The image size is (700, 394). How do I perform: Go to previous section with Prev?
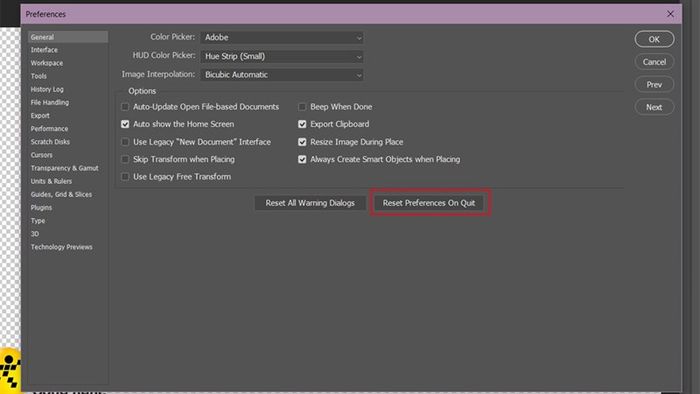click(x=654, y=84)
